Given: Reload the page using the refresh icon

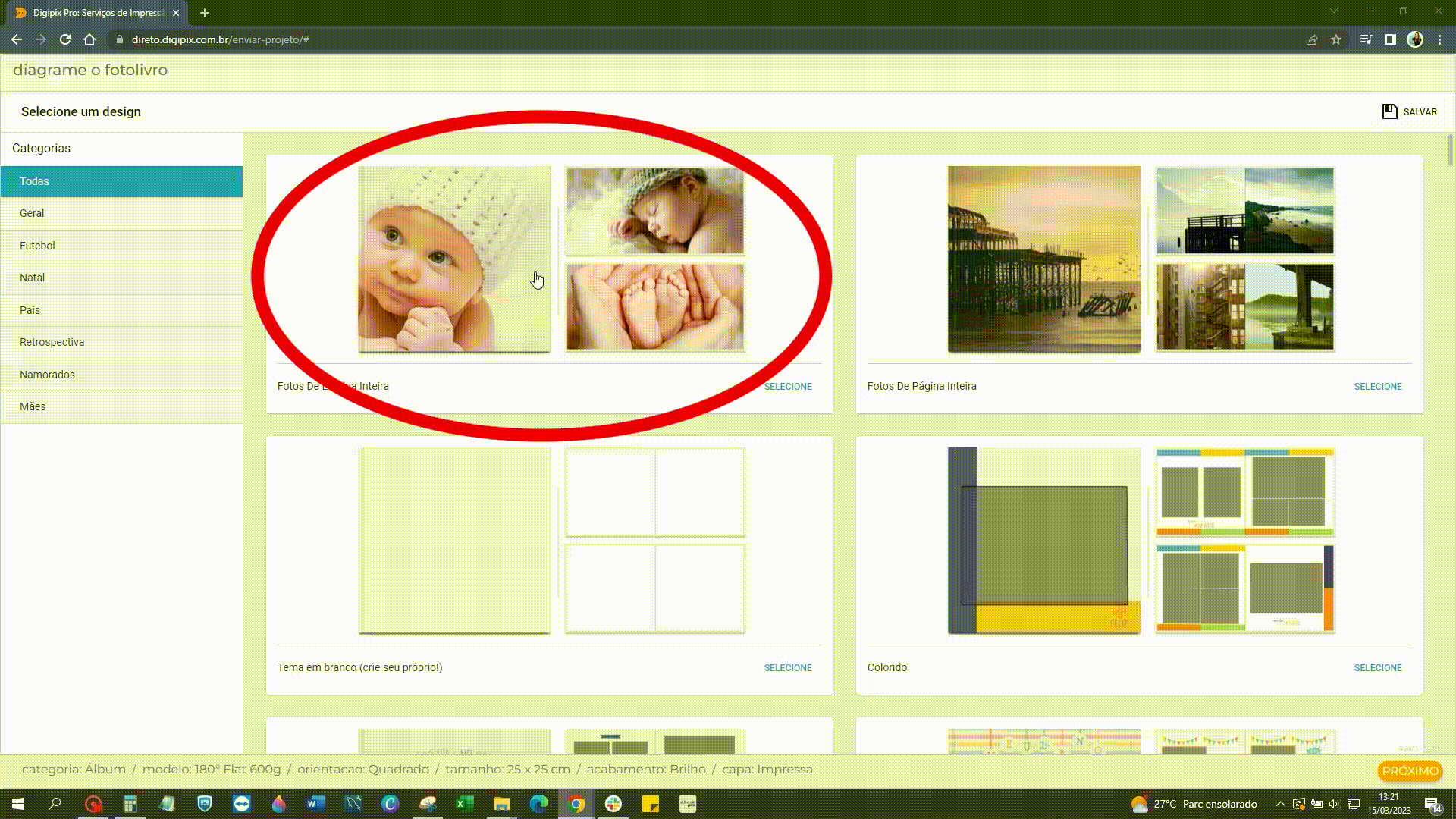Looking at the screenshot, I should 65,39.
